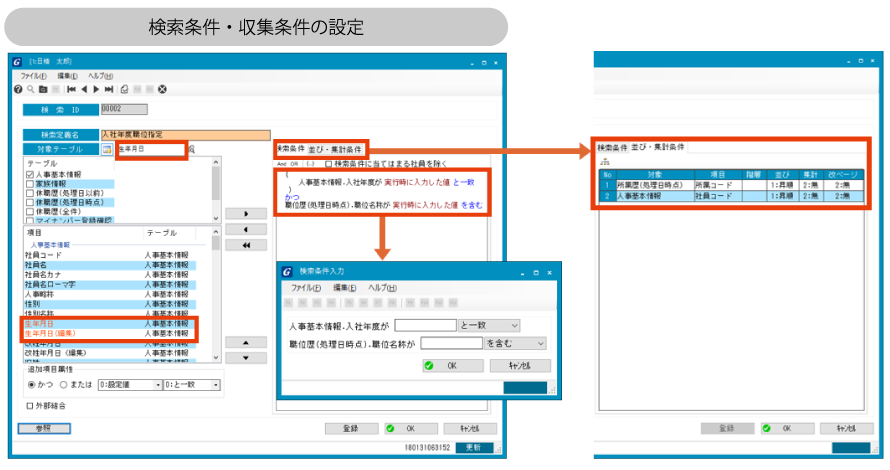890x470 pixels.
Task: Check 休職歴(全件) checkbox
Action: click(30, 211)
